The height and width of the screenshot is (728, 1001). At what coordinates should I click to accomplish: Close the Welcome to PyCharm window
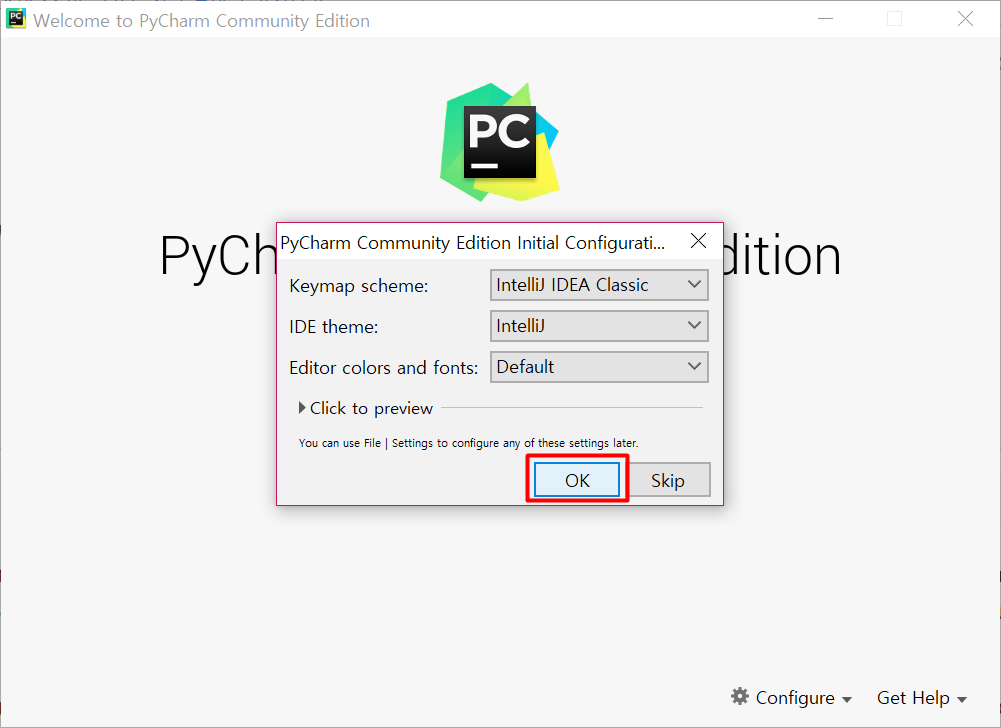[965, 19]
